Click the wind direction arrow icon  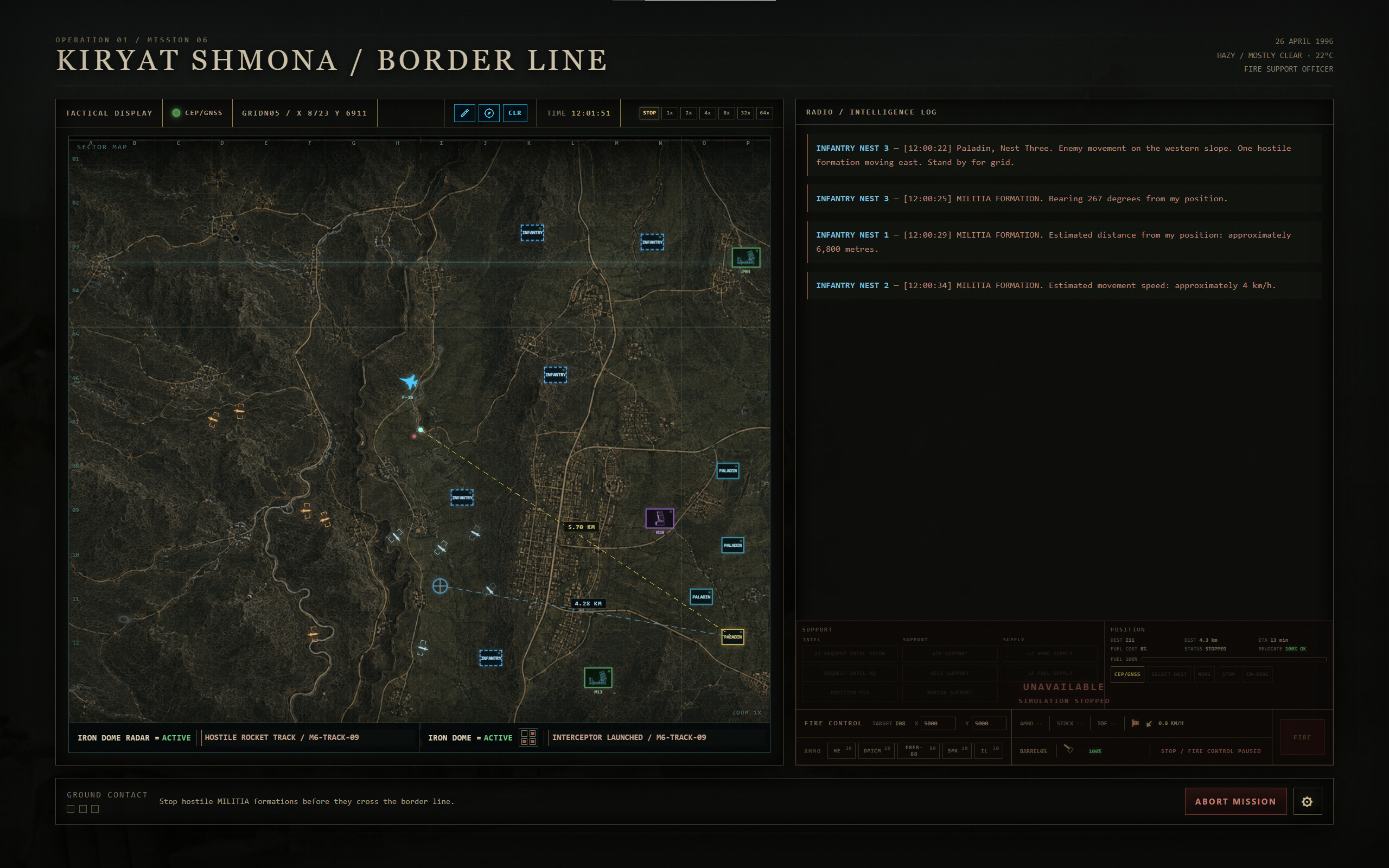(x=1149, y=723)
